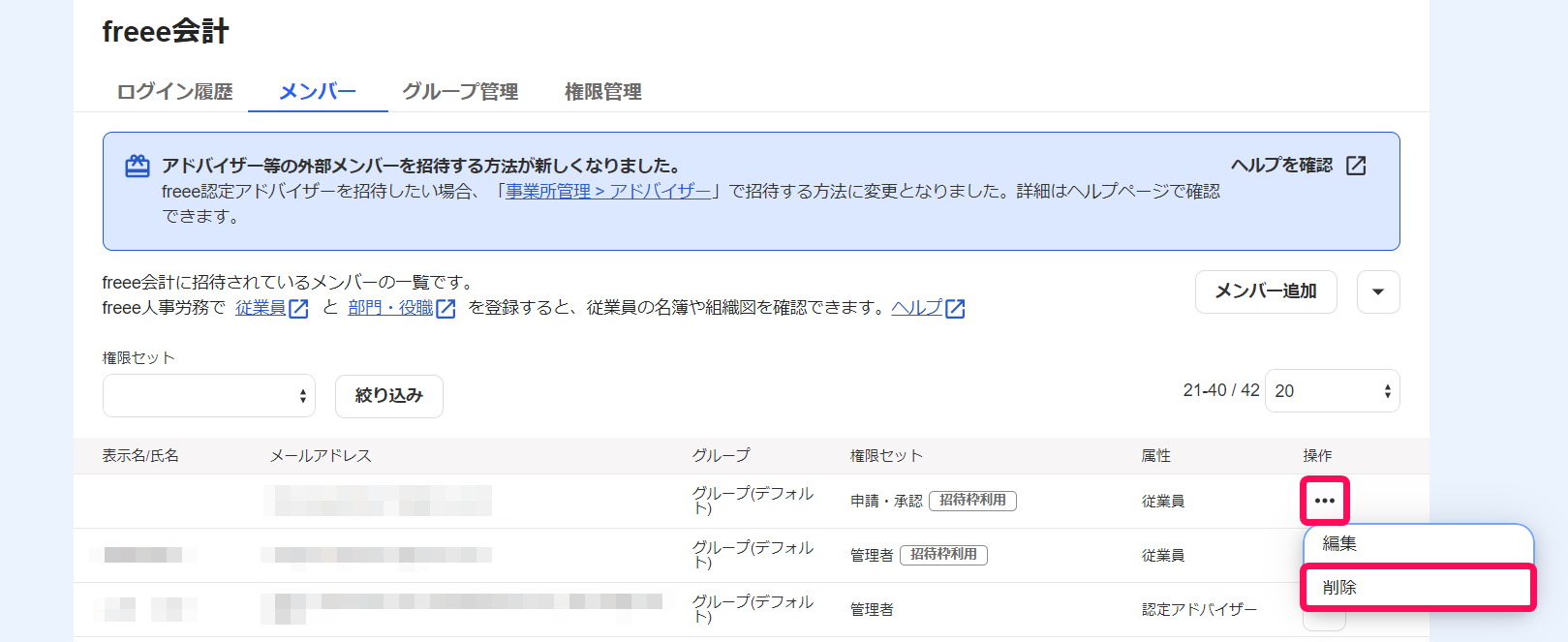Click the メールアドレス column header
This screenshot has height=642, width=1568.
click(321, 456)
